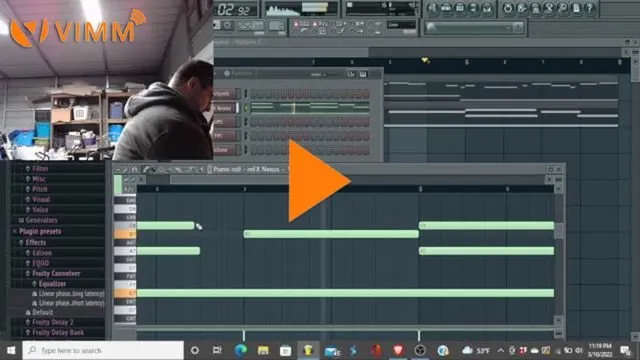Adjust the swing slider in channel rack header
The height and width of the screenshot is (360, 640).
pos(324,74)
